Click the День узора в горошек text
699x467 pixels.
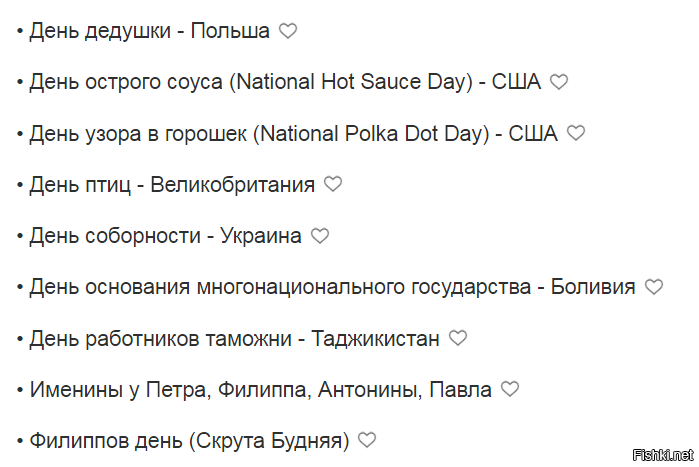point(138,134)
